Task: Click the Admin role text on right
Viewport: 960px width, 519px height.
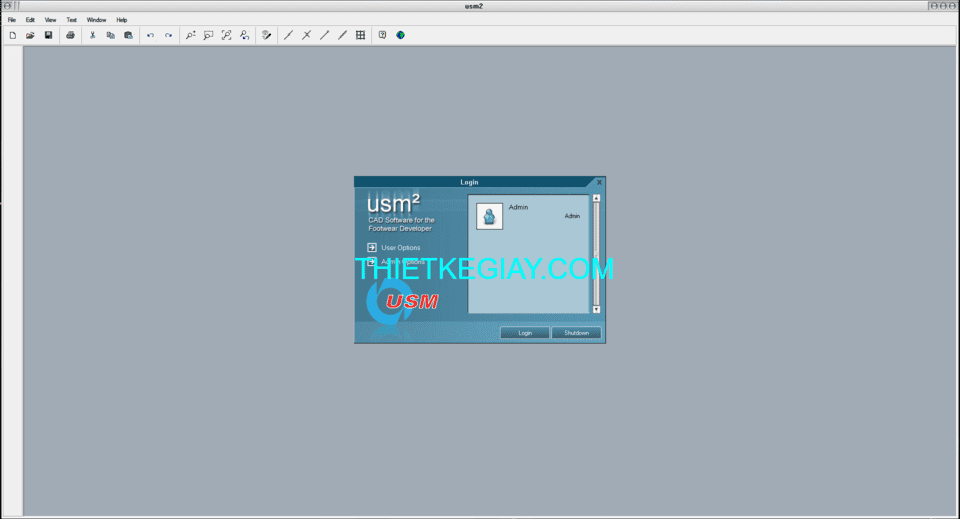Action: pyautogui.click(x=572, y=216)
